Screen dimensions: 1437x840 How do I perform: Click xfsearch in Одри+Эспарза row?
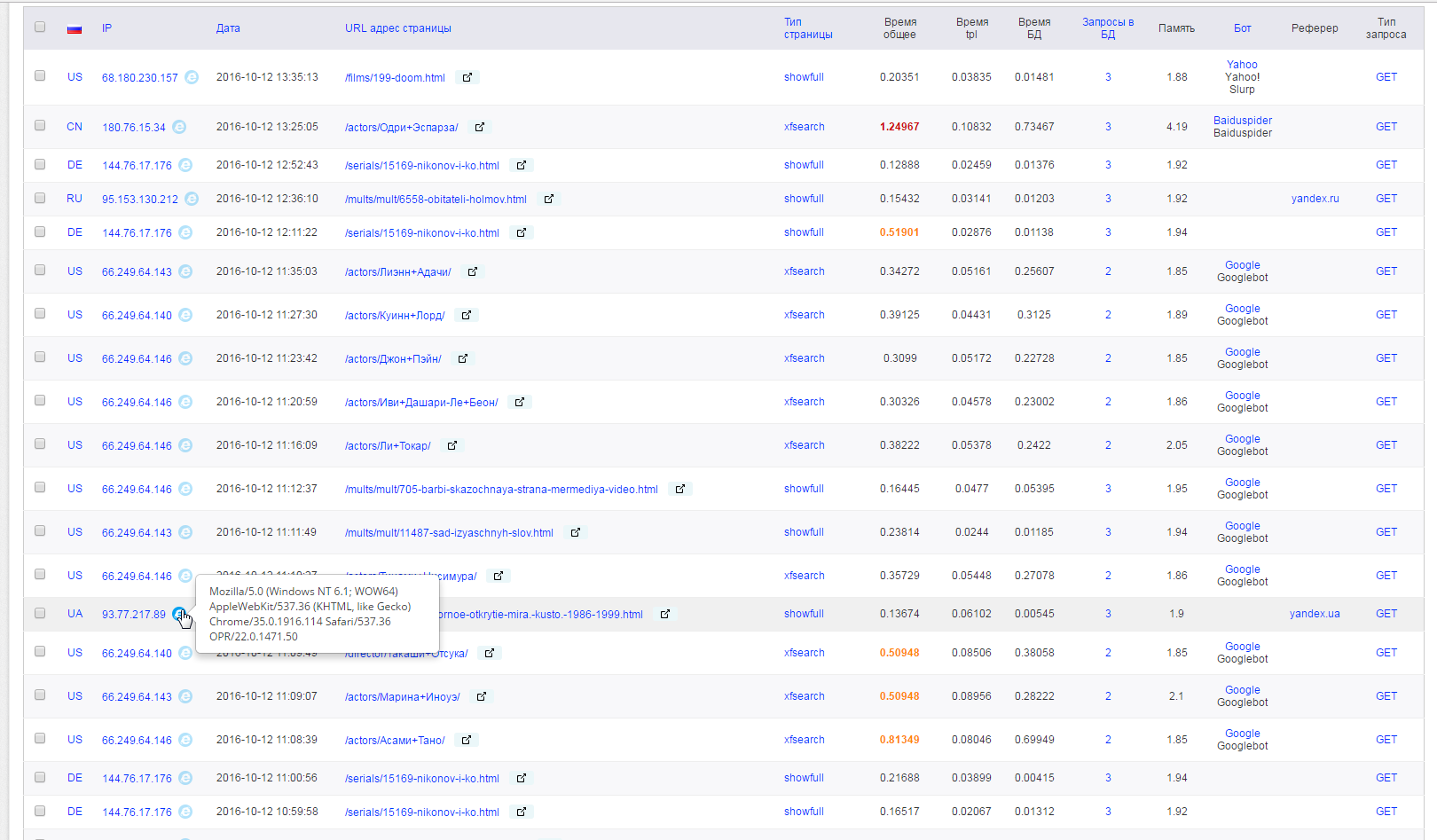point(804,127)
